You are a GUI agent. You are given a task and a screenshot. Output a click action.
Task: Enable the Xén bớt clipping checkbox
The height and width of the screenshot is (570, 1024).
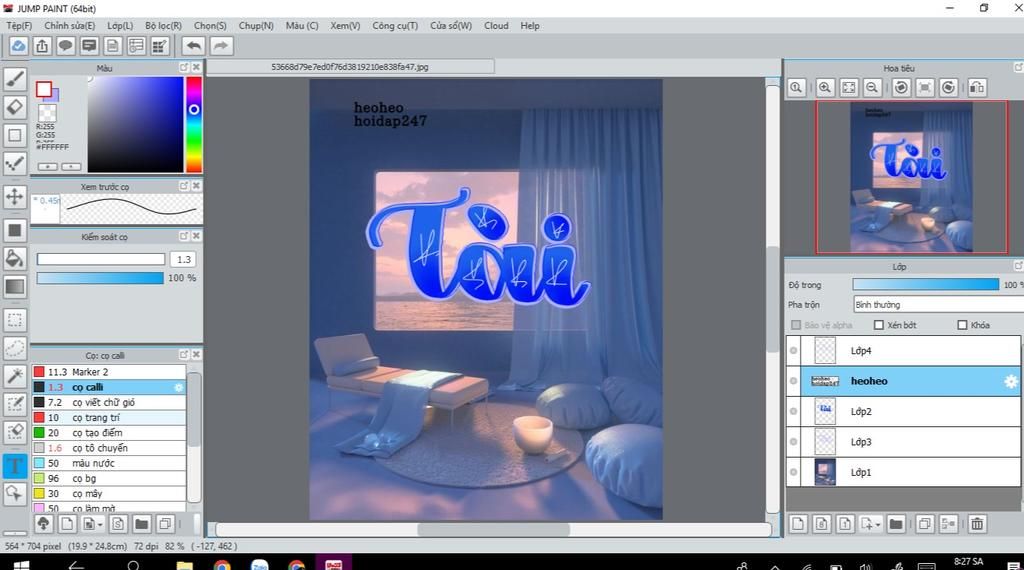click(x=879, y=325)
